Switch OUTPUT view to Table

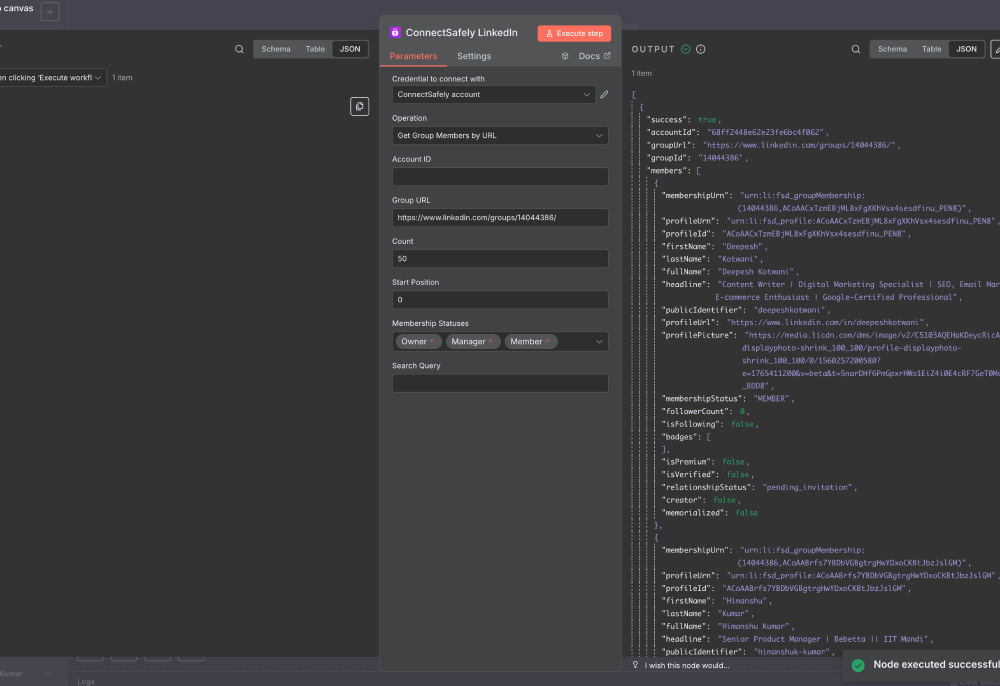click(931, 48)
